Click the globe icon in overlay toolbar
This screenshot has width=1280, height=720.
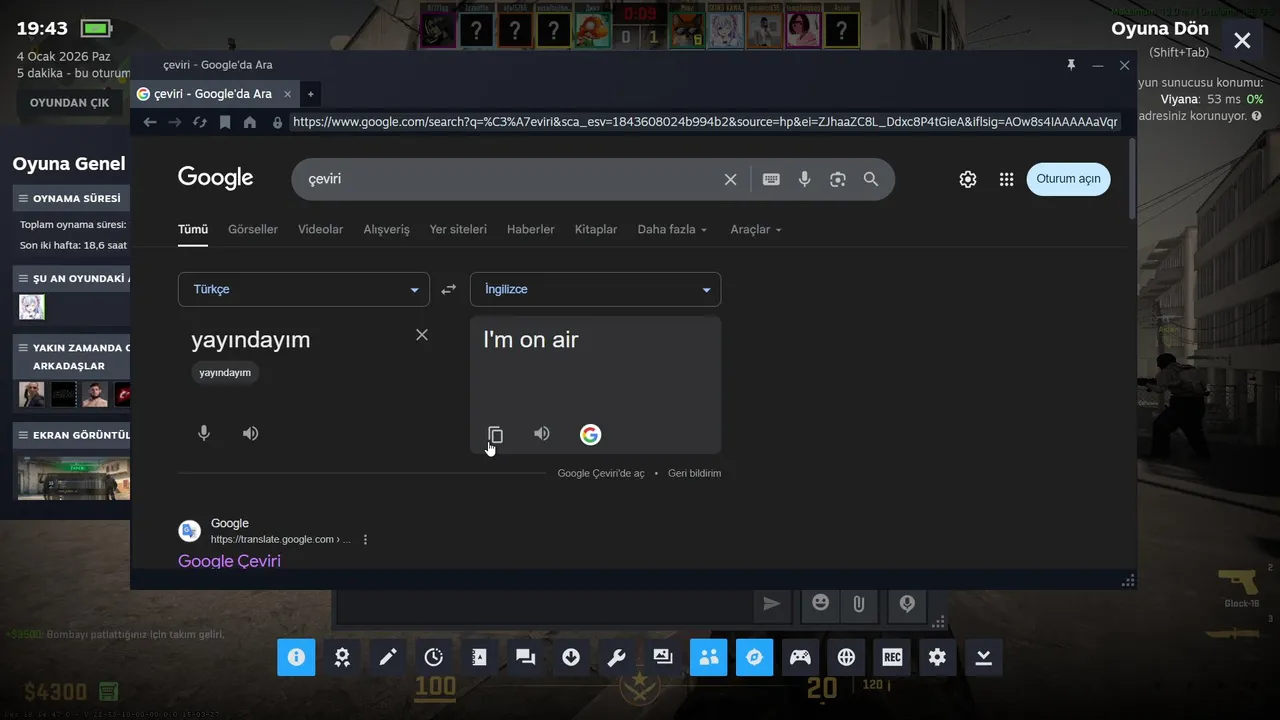click(847, 657)
